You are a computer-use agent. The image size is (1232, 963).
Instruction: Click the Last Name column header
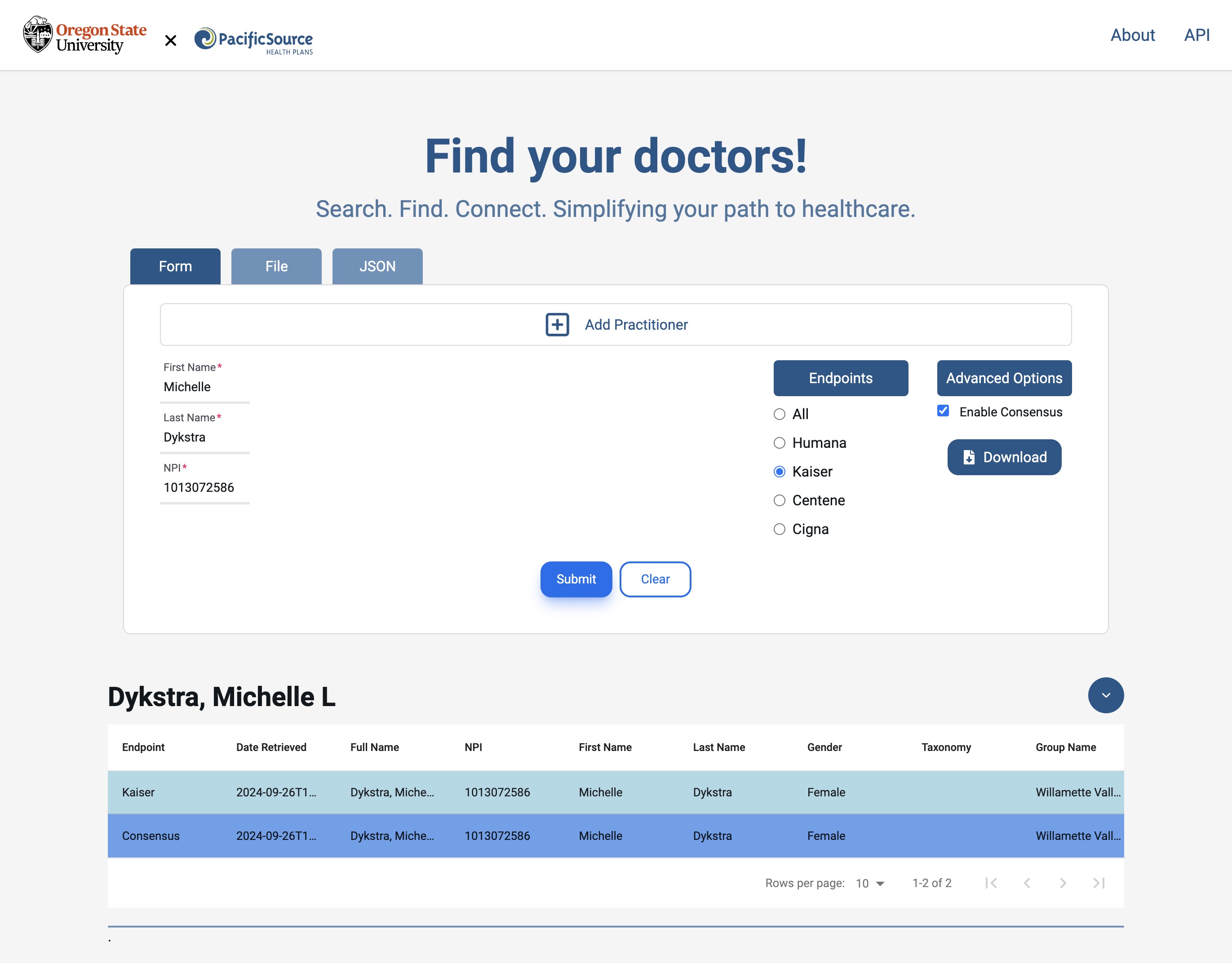719,747
